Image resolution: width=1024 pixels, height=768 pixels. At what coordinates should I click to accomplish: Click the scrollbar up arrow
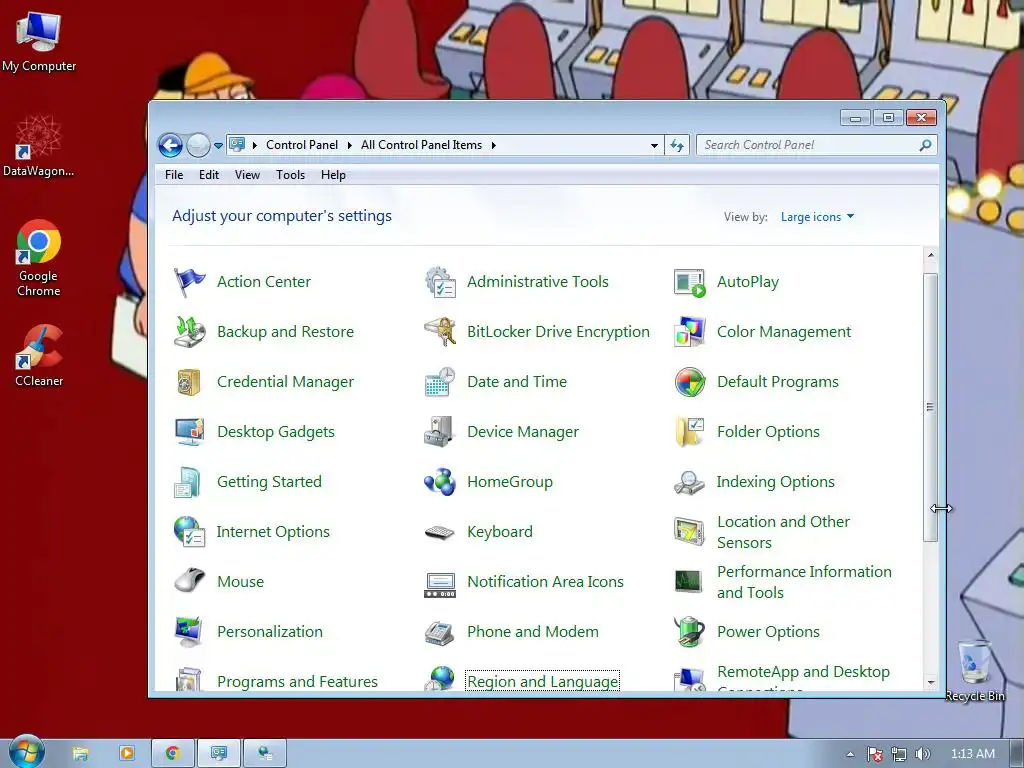[931, 255]
